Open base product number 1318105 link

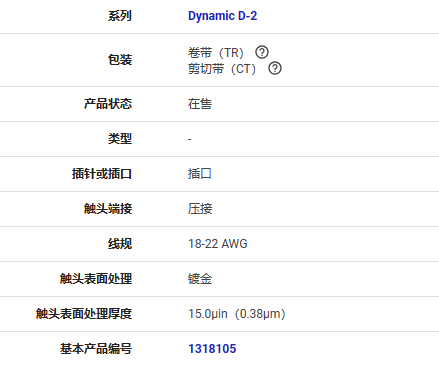212,349
